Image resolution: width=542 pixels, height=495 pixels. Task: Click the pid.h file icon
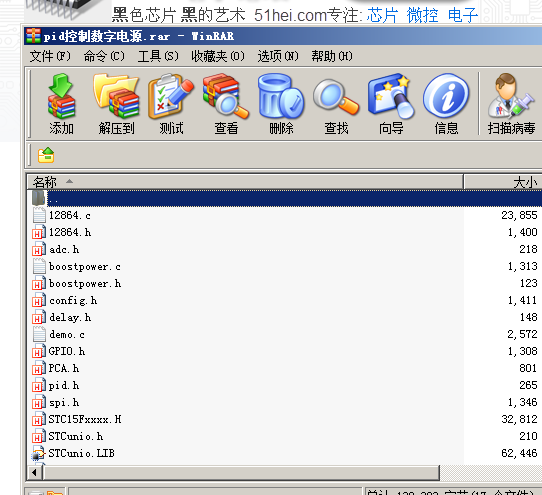pos(39,385)
